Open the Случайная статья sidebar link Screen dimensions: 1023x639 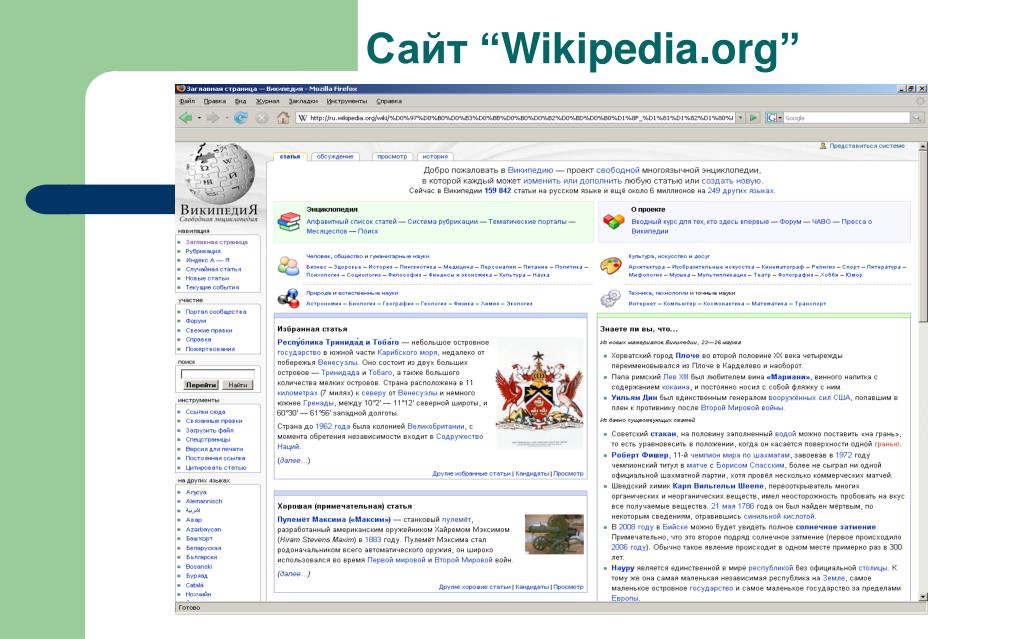pyautogui.click(x=213, y=269)
